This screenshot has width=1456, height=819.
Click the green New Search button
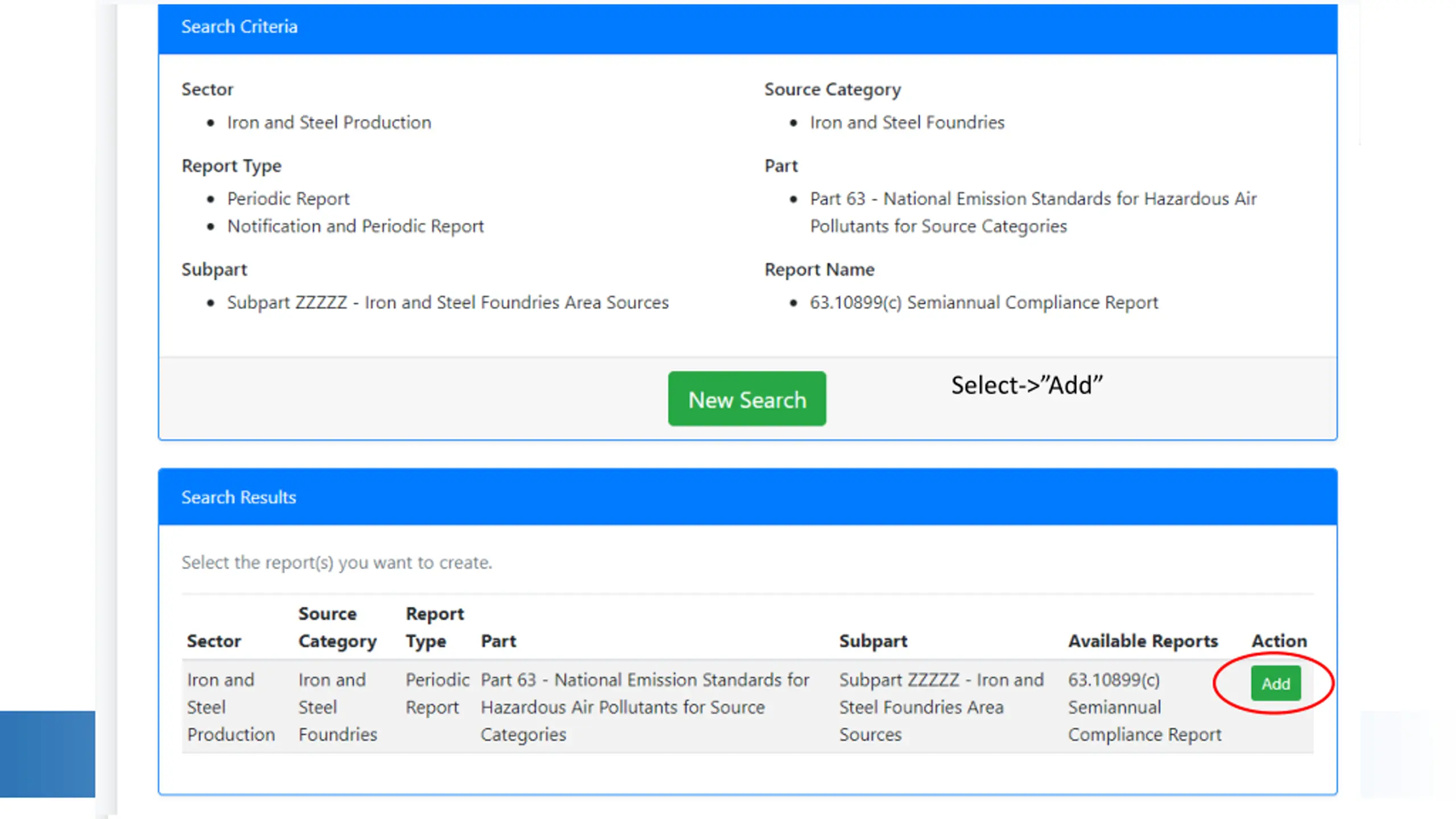(747, 399)
